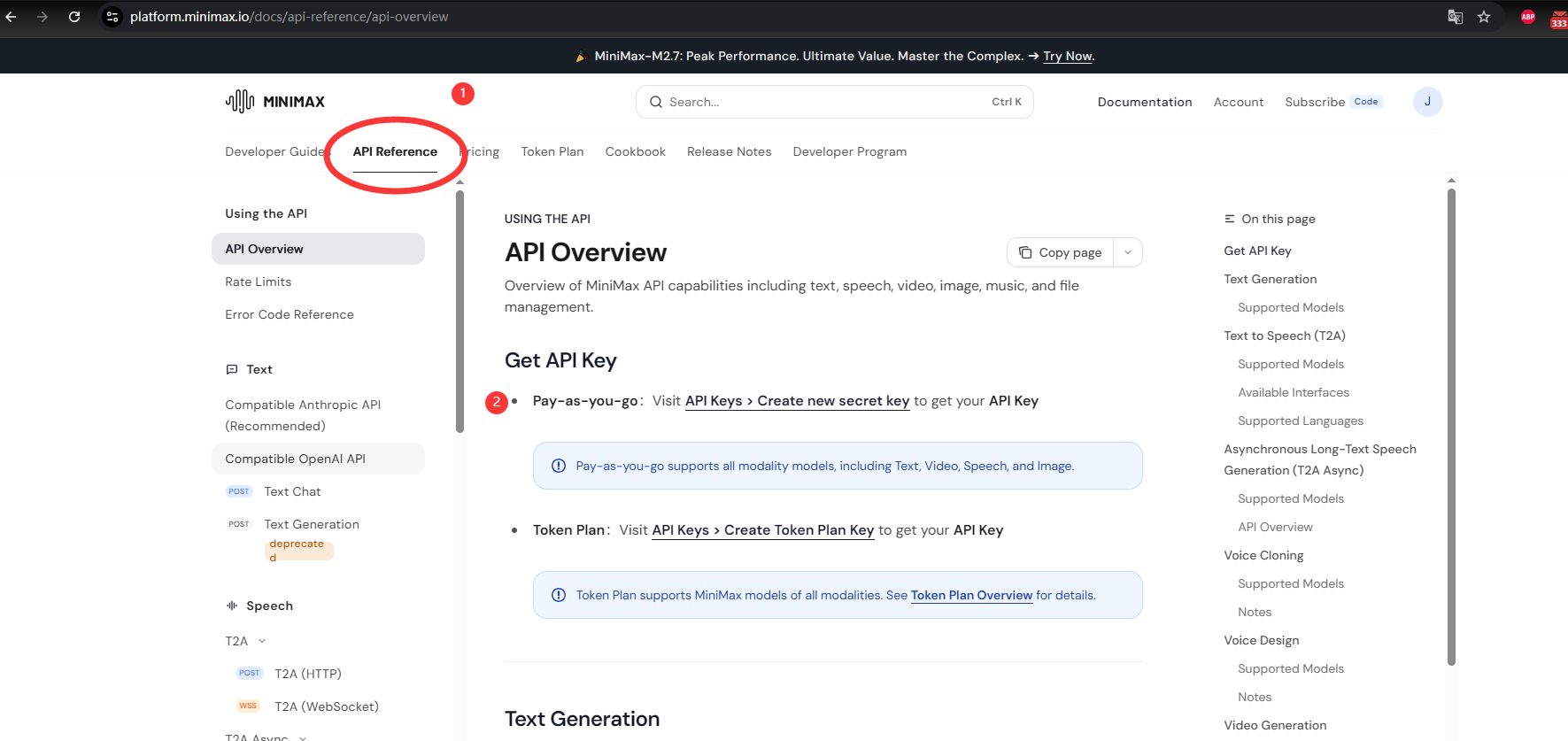Click the On this page list icon
The height and width of the screenshot is (741, 1568).
[x=1230, y=219]
